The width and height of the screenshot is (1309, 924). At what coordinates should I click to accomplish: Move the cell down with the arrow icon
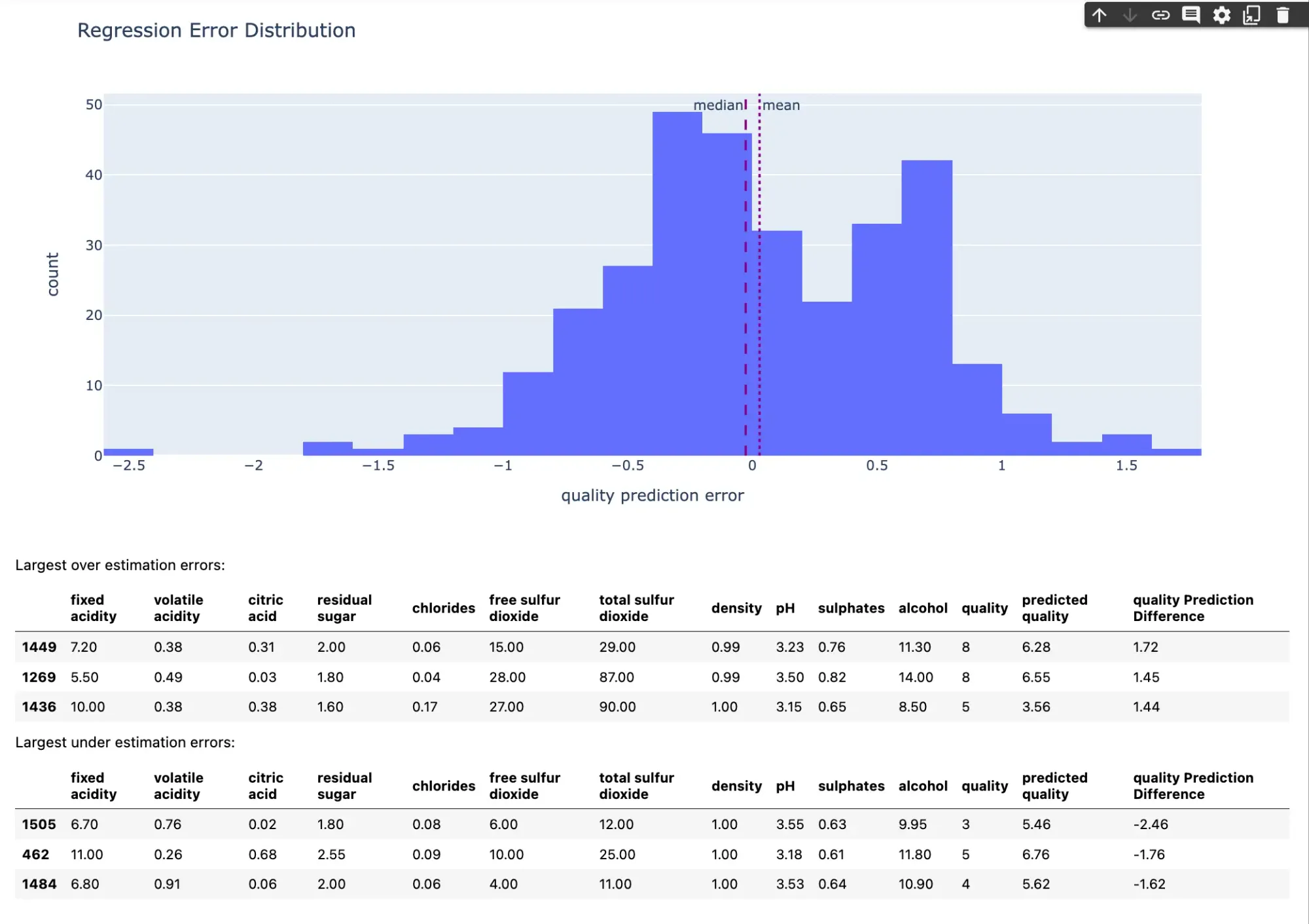pyautogui.click(x=1130, y=15)
